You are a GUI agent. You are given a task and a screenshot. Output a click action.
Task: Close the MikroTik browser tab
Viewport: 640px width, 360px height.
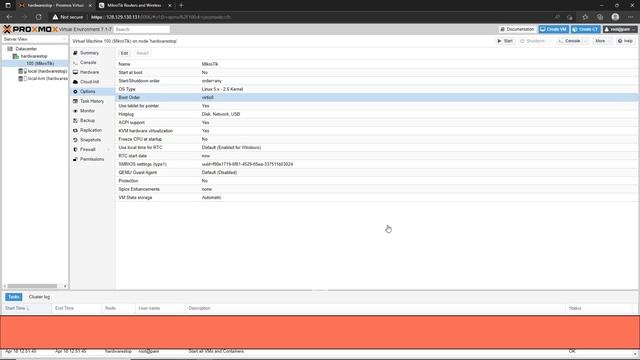(170, 5)
